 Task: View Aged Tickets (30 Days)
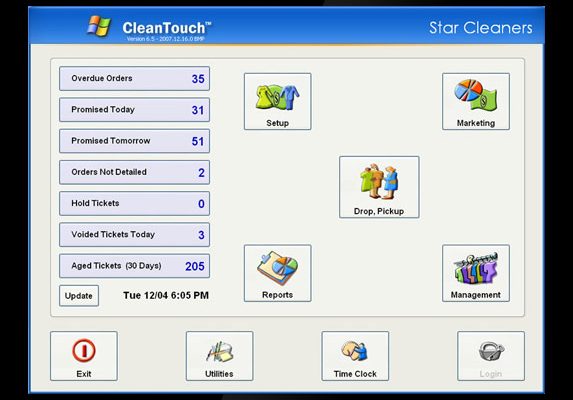pos(134,266)
